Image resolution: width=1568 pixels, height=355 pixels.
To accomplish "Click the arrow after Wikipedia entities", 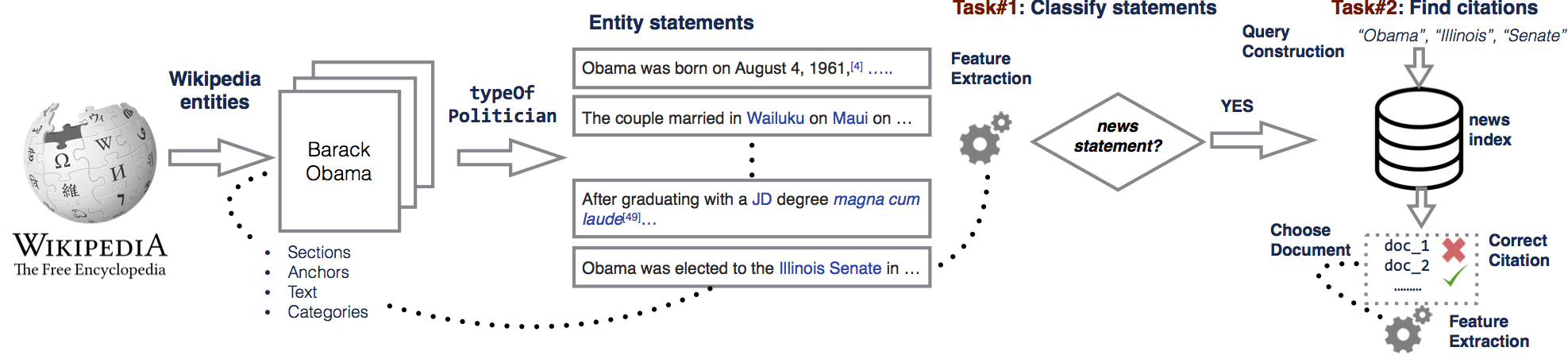I will pyautogui.click(x=221, y=157).
